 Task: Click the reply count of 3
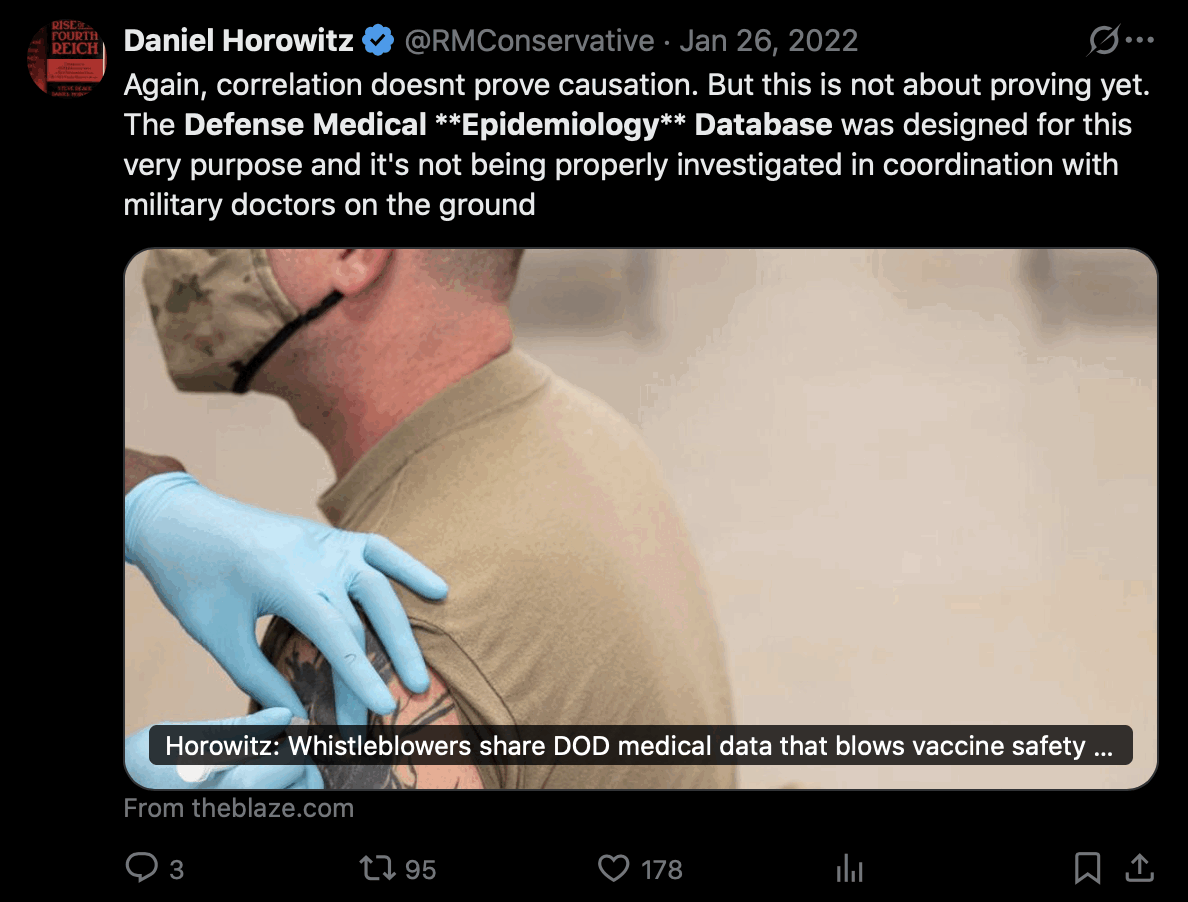[177, 870]
